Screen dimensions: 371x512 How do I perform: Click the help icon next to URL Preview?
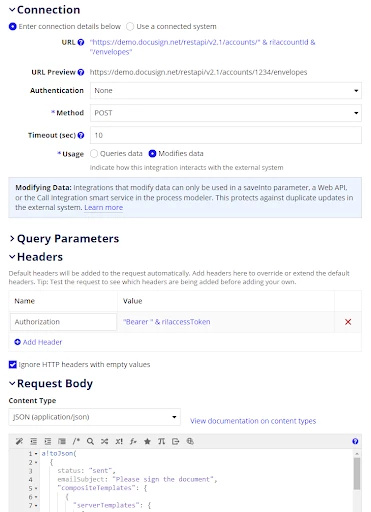[81, 72]
